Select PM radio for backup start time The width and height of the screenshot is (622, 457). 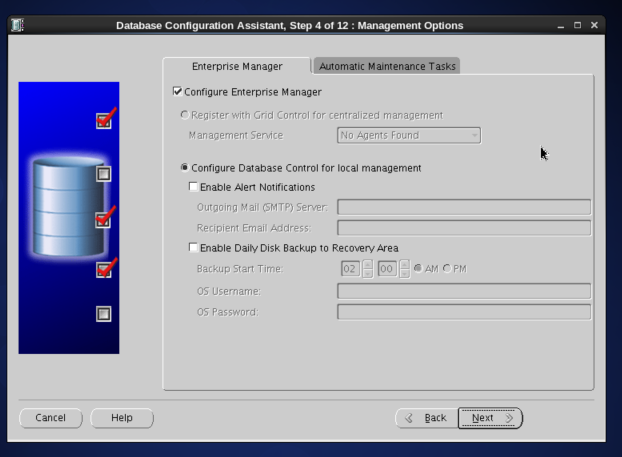(447, 269)
